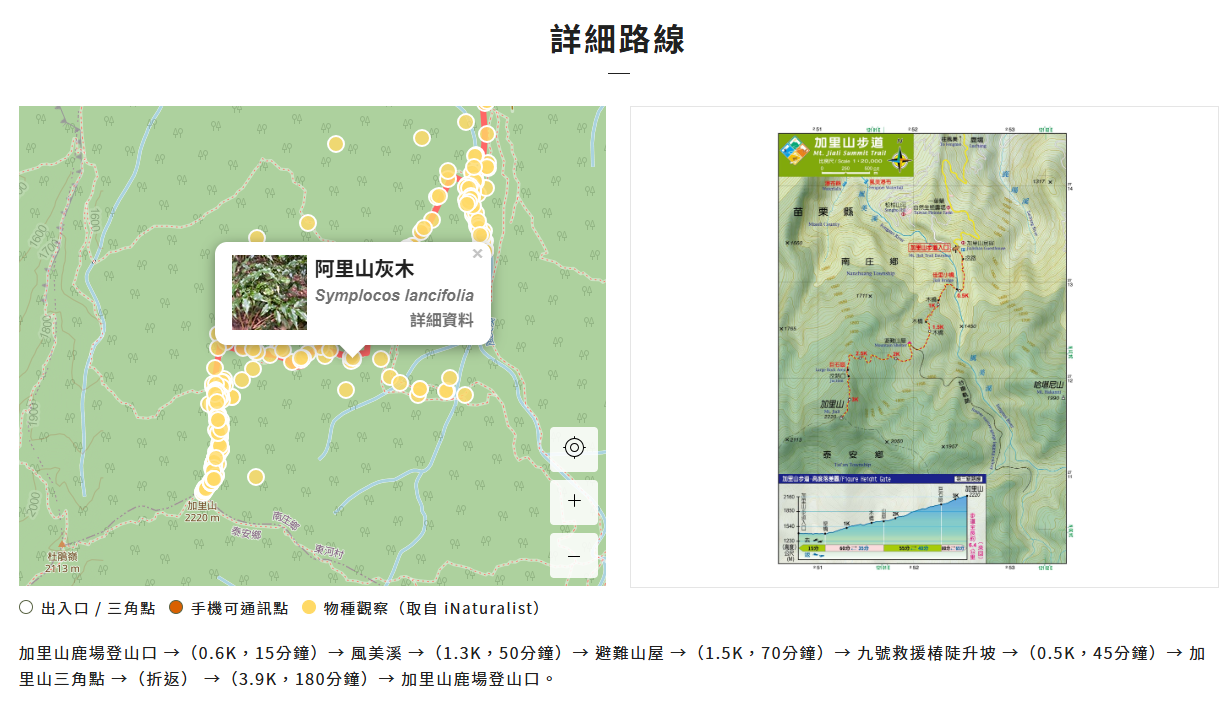Screen dimensions: 1228x710
Task: Zoom in the map with plus button
Action: click(x=574, y=502)
